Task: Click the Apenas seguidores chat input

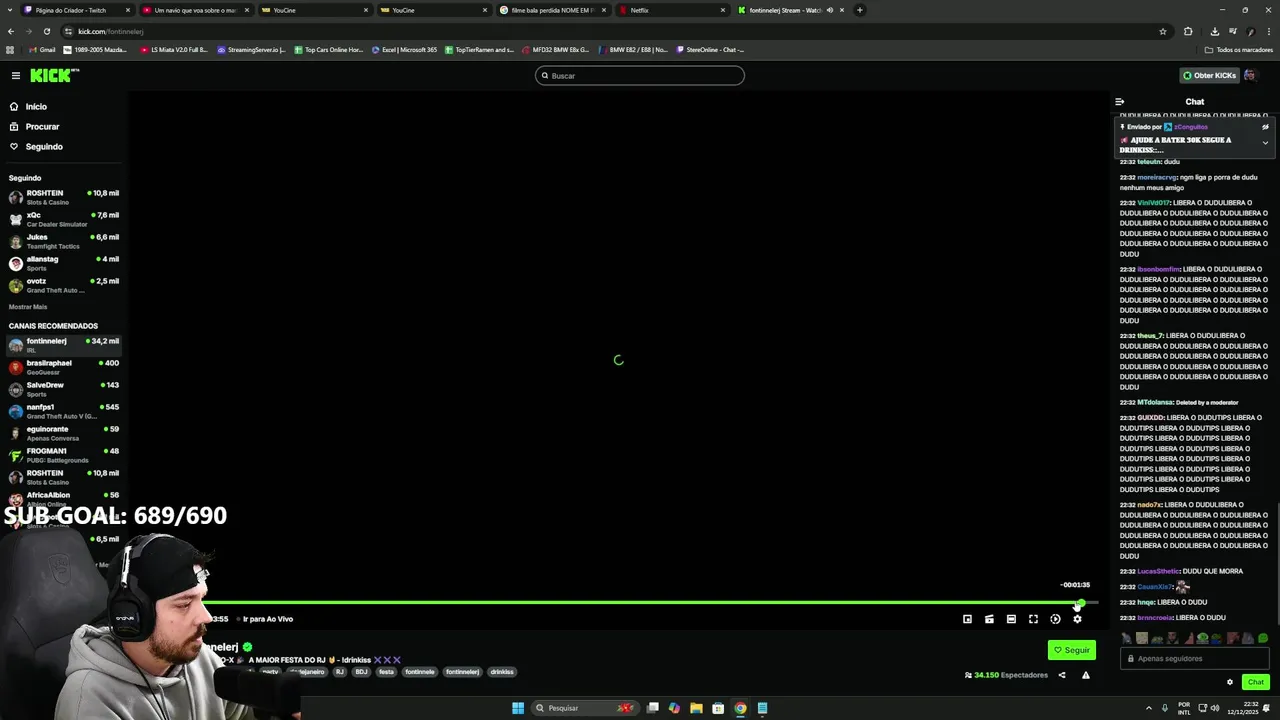Action: point(1195,658)
